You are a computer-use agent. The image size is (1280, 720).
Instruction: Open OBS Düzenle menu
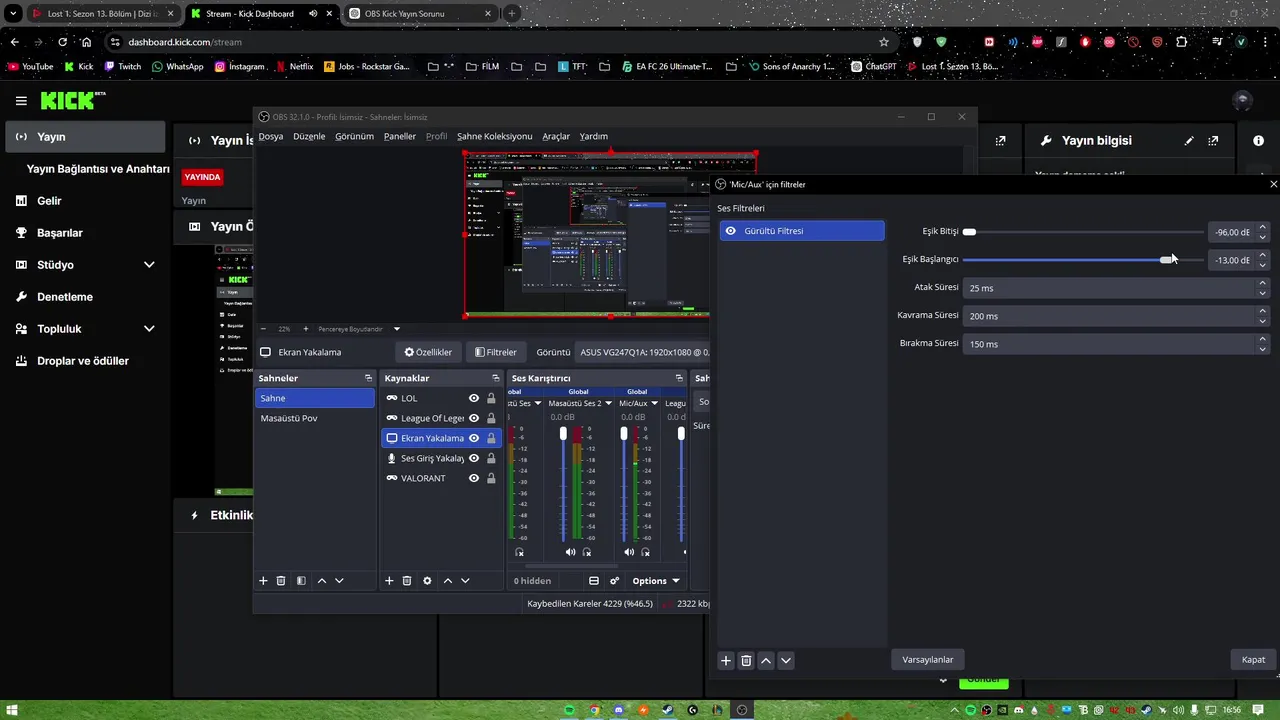[309, 136]
